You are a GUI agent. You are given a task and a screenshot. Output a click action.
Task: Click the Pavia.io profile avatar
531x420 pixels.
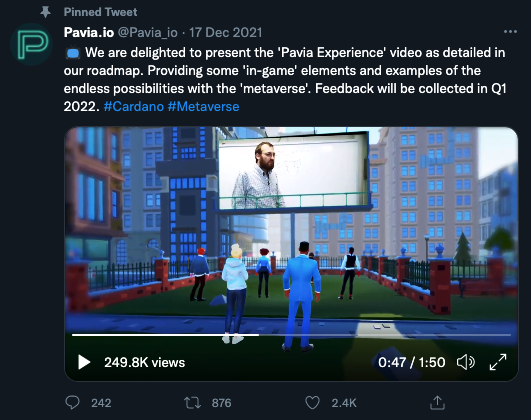click(x=31, y=44)
